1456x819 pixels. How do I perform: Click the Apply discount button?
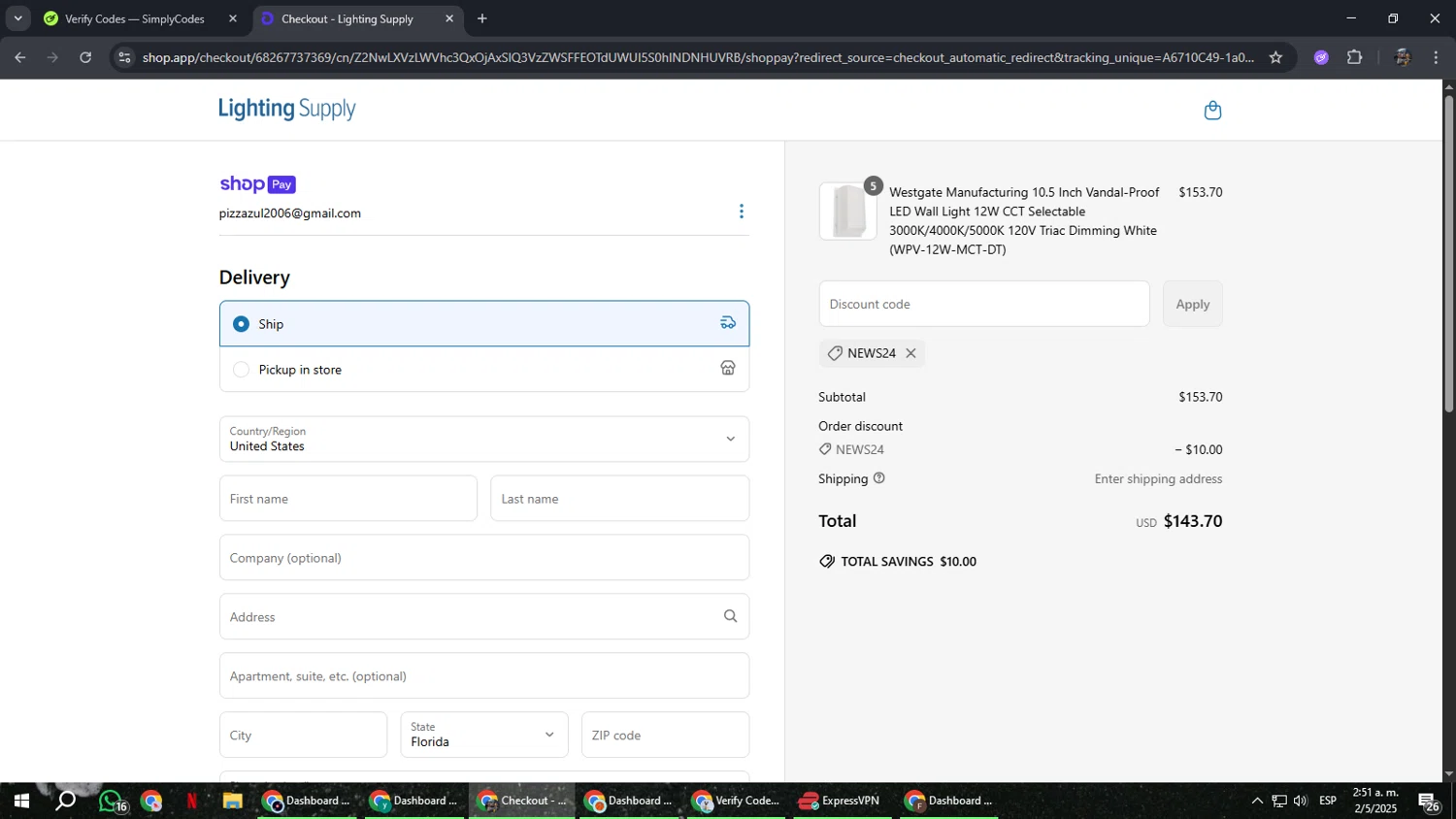tap(1193, 304)
